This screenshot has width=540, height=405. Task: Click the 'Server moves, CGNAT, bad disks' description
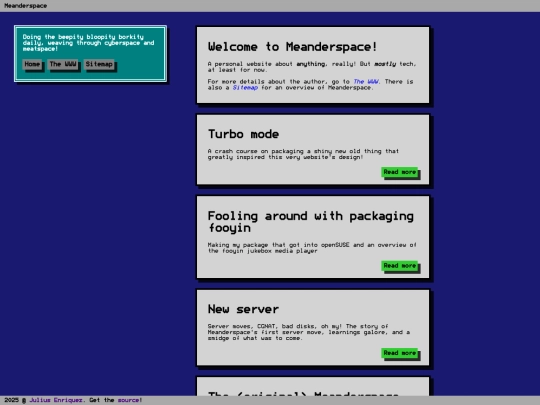[309, 332]
